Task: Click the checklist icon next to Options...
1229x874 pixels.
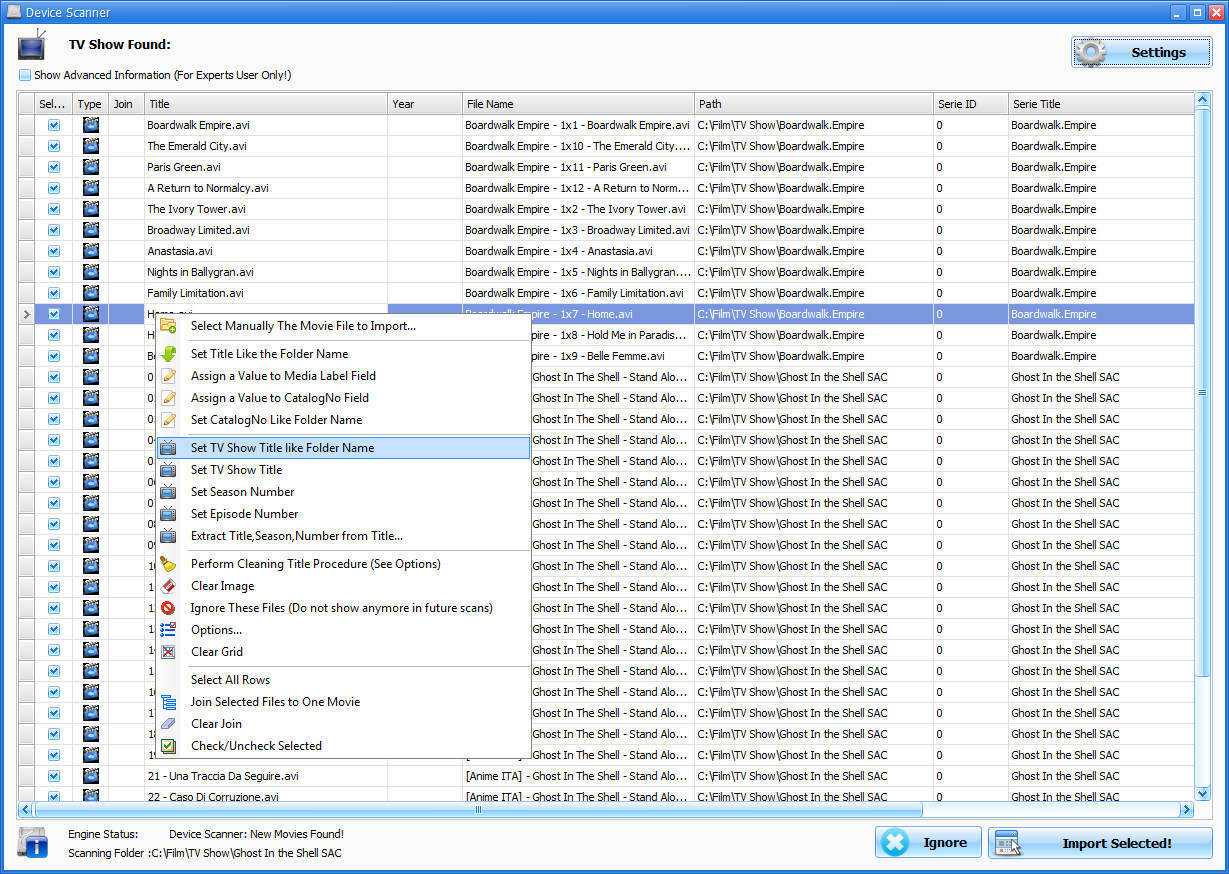Action: pyautogui.click(x=168, y=630)
